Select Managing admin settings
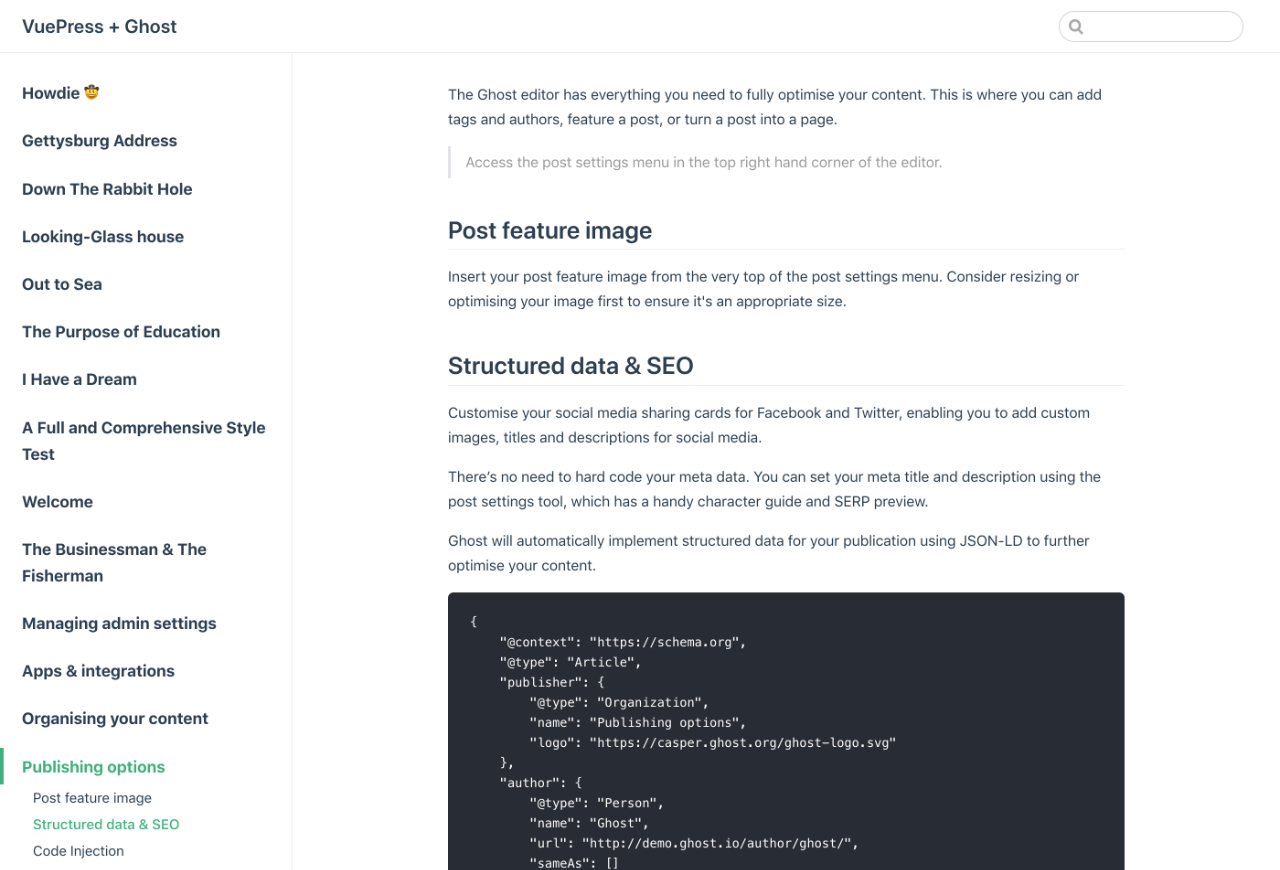Image resolution: width=1280 pixels, height=870 pixels. pos(118,623)
